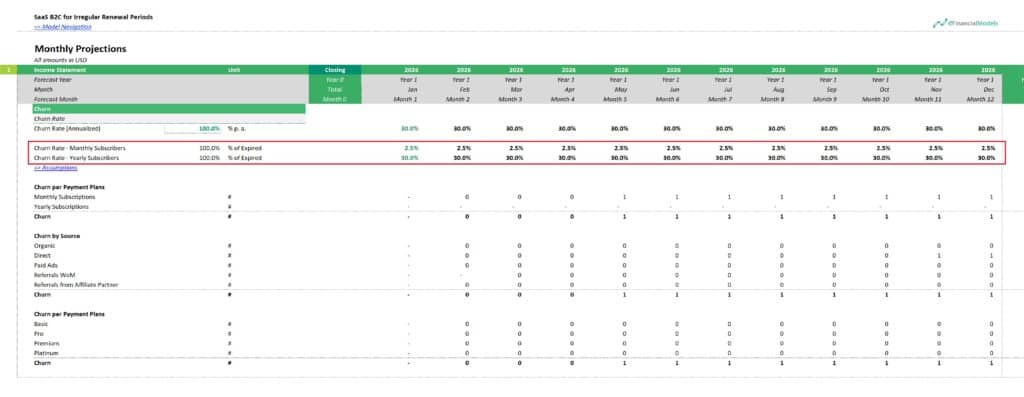The image size is (1024, 397).
Task: Click the eFinancialModels logo
Action: tap(965, 24)
